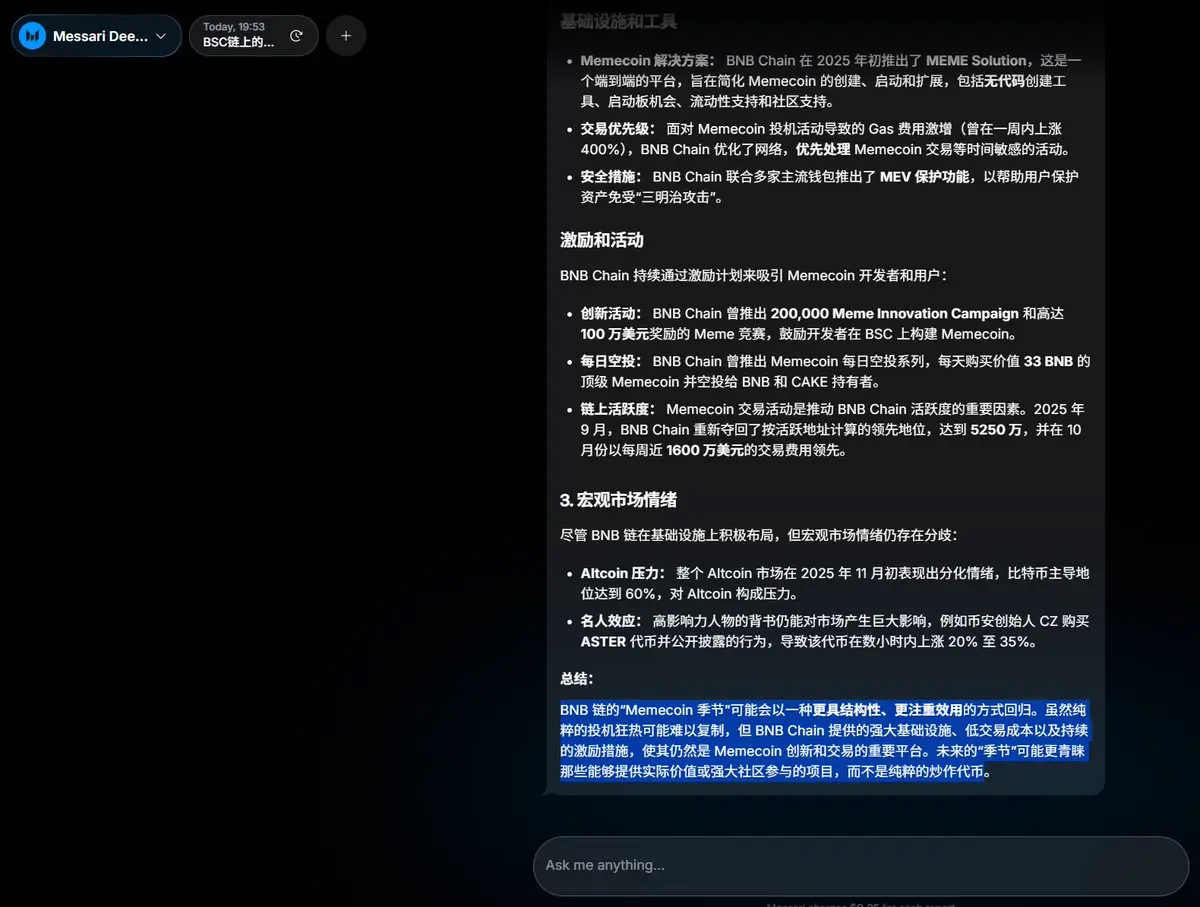This screenshot has width=1200, height=907.
Task: Click the 'ASTER' bold token name
Action: pyautogui.click(x=603, y=642)
